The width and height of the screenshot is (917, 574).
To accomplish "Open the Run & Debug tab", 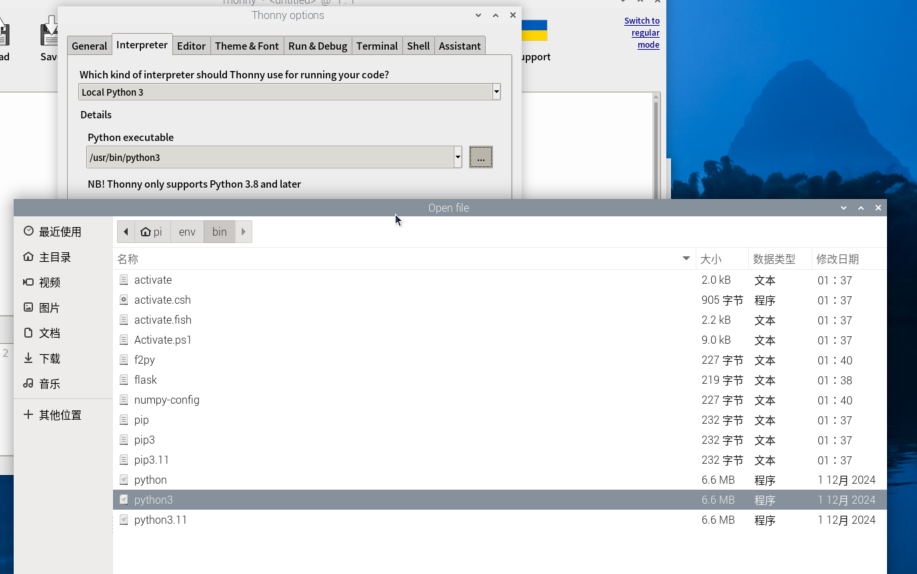I will 318,46.
